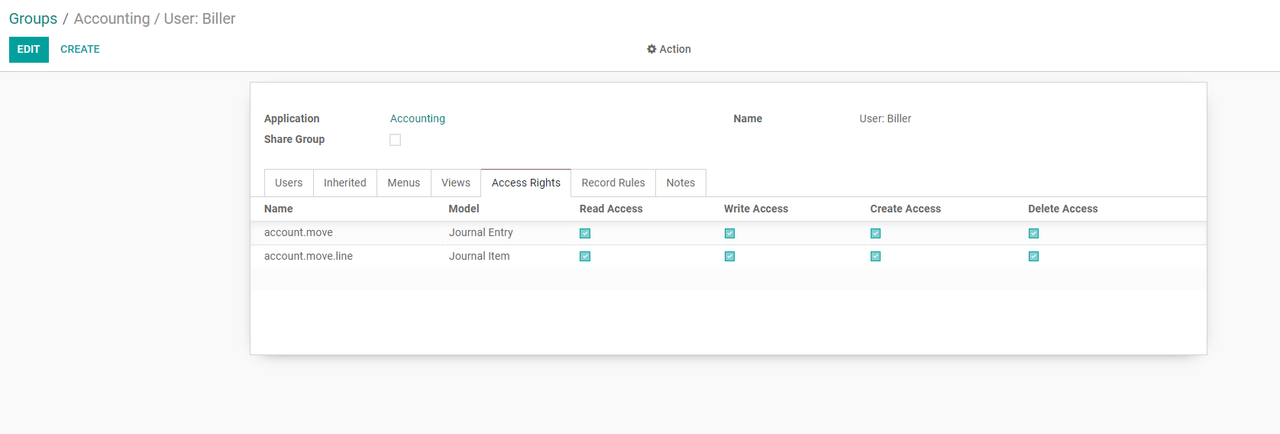Click the User: Biller name value

885,118
